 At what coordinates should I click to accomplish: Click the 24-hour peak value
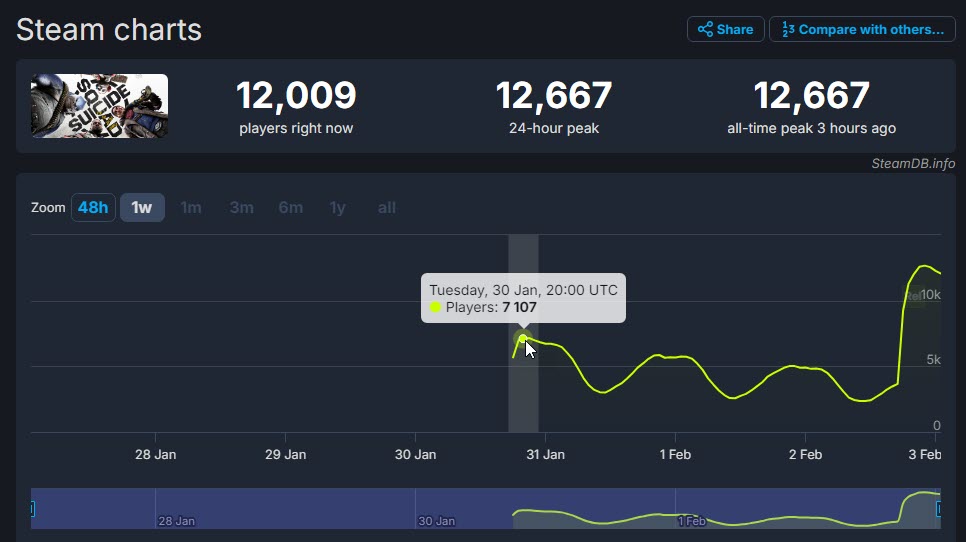pos(554,97)
